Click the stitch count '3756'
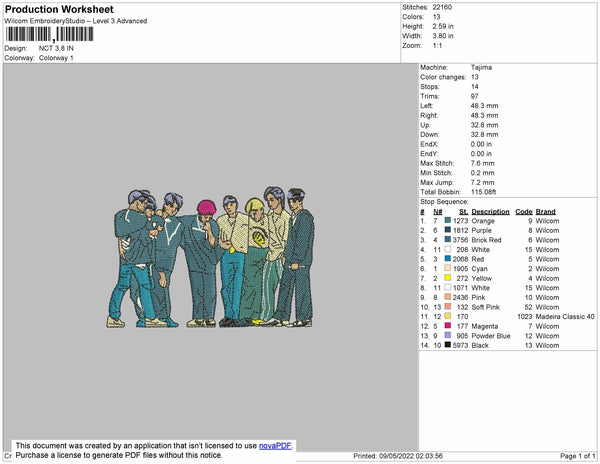Image resolution: width=600 pixels, height=464 pixels. pyautogui.click(x=460, y=240)
